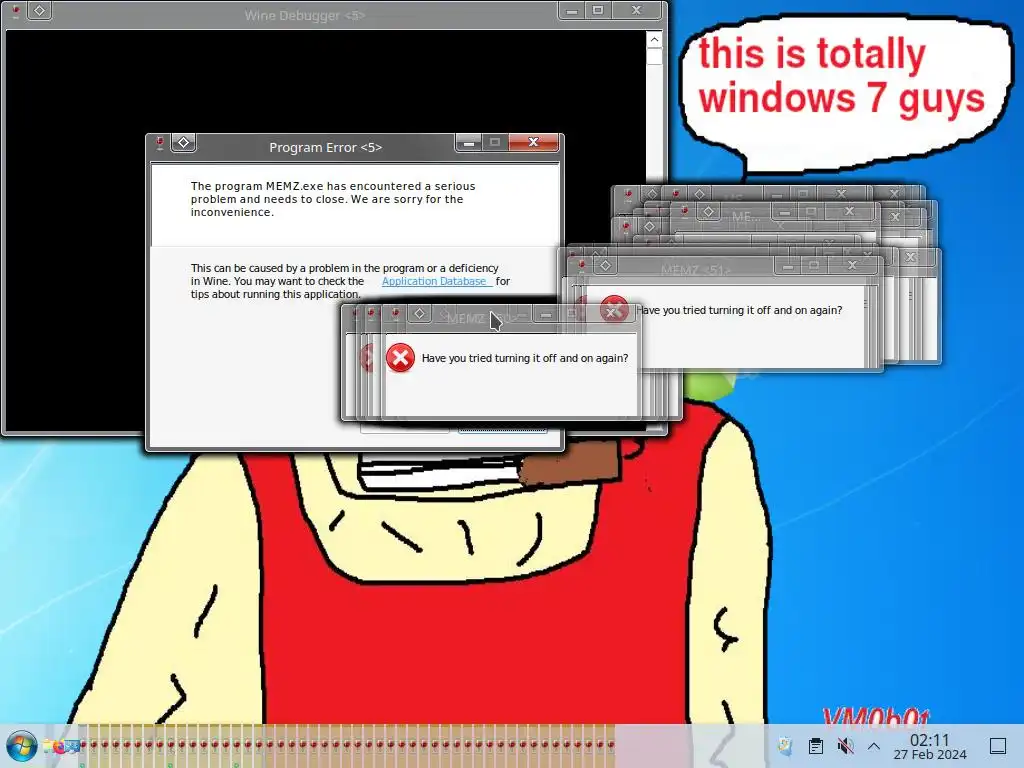The width and height of the screenshot is (1024, 768).
Task: Click the 'The program MEMZ.exe has encountered' message
Action: pyautogui.click(x=333, y=199)
